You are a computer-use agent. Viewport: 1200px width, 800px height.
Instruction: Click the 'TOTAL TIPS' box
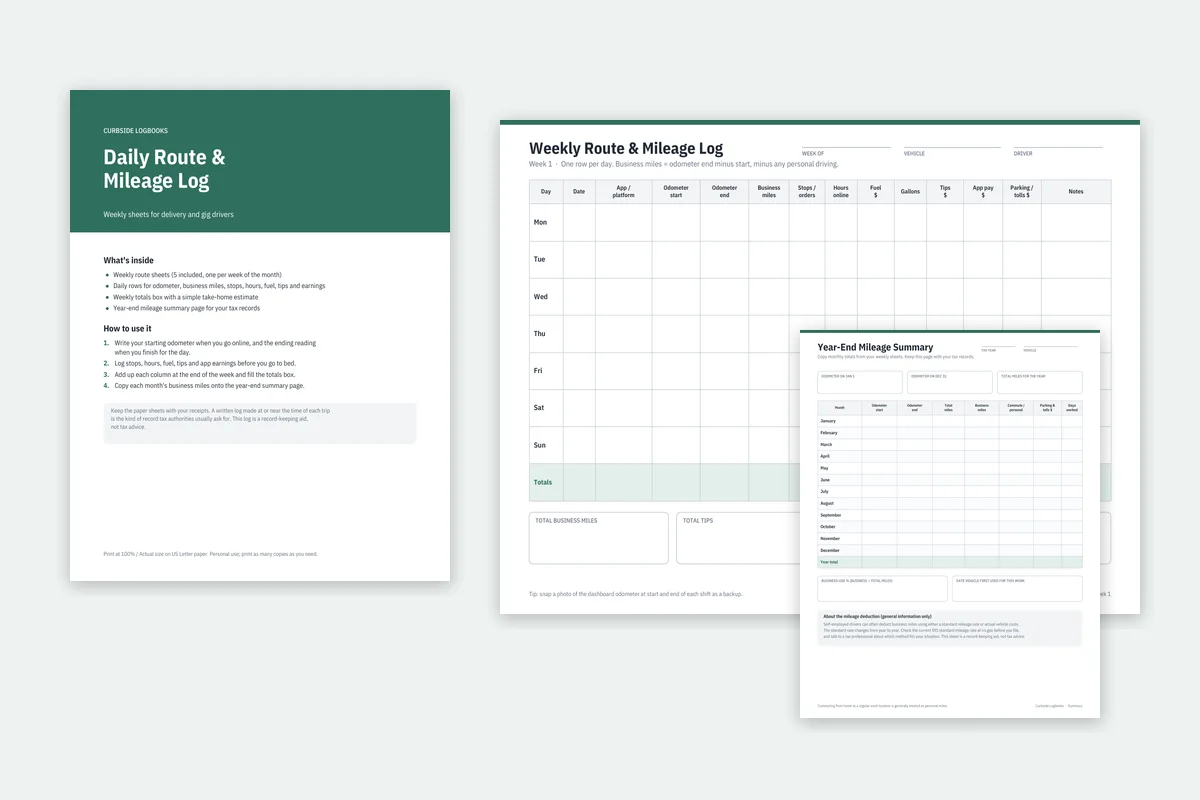pos(738,538)
